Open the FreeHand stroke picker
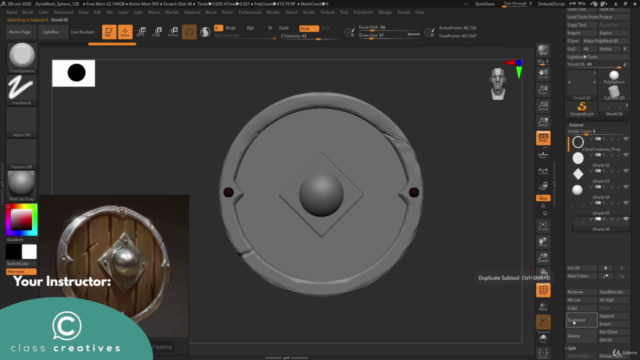 tap(22, 90)
